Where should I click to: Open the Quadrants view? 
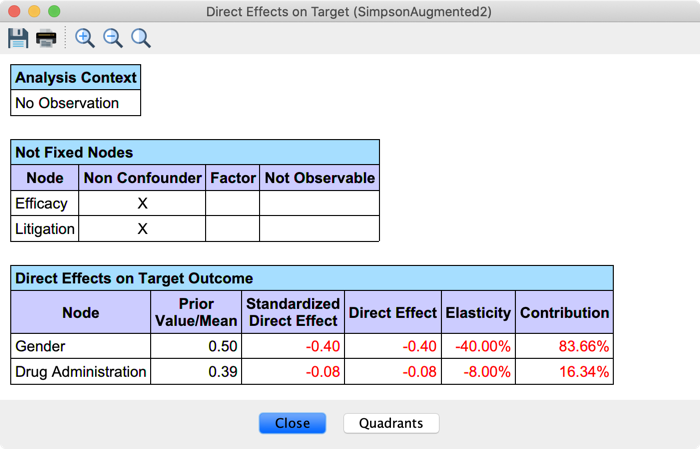(391, 423)
